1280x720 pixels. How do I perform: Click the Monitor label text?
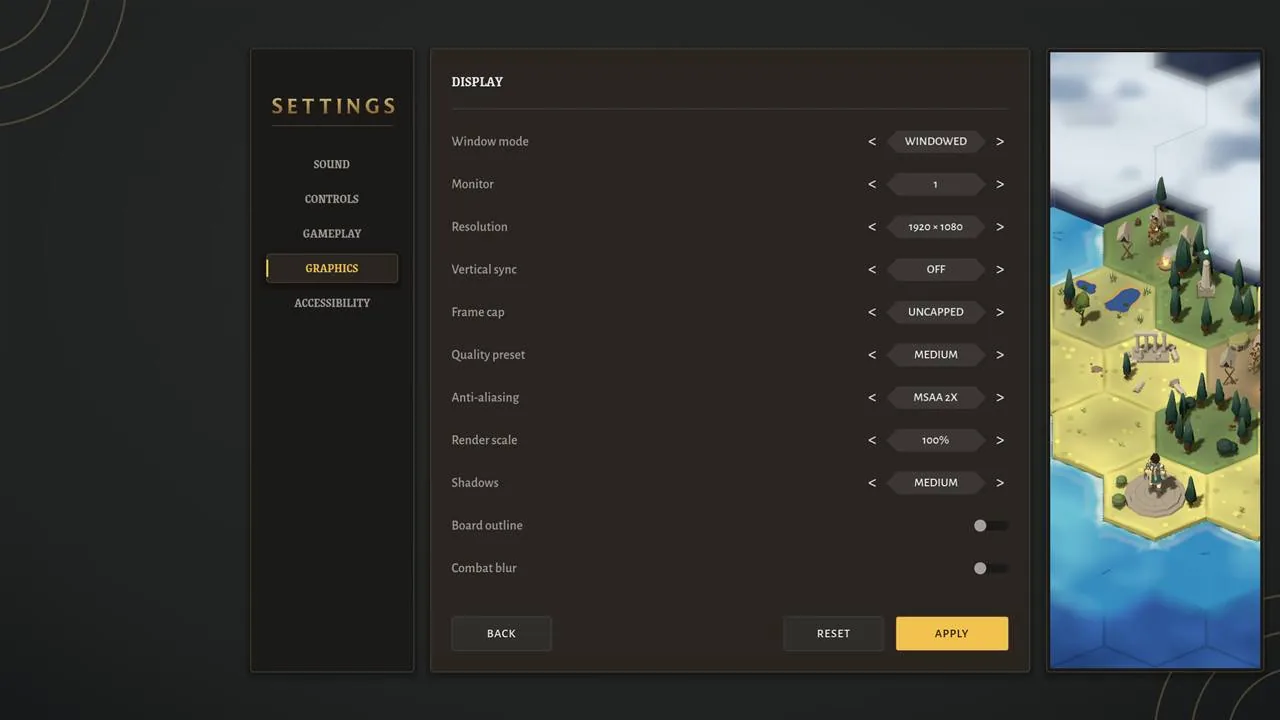472,184
